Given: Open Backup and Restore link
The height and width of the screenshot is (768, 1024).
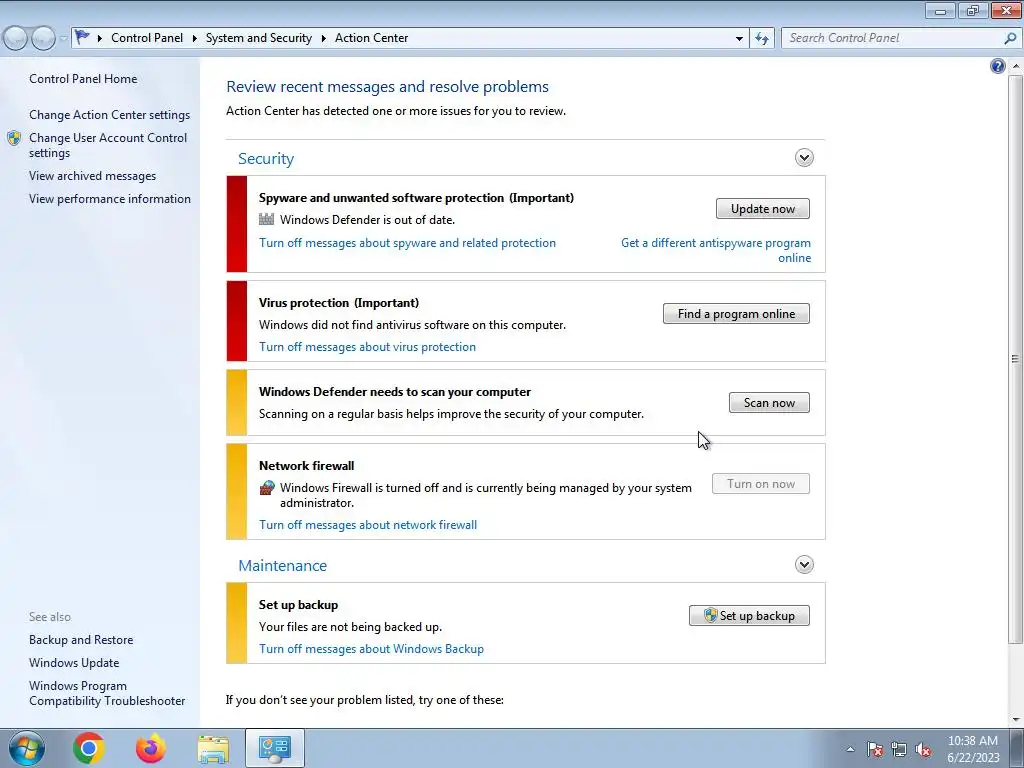Looking at the screenshot, I should 81,640.
